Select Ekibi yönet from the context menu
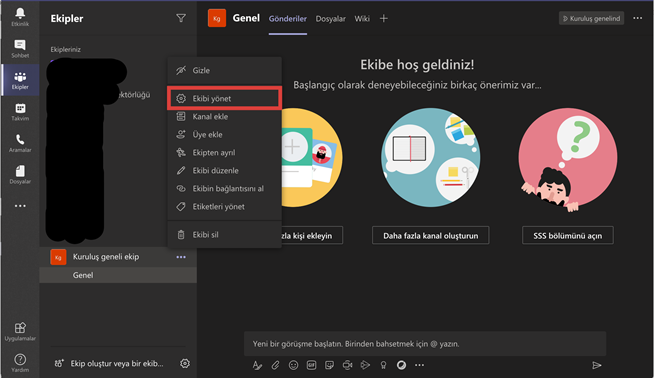This screenshot has height=378, width=654. point(224,98)
